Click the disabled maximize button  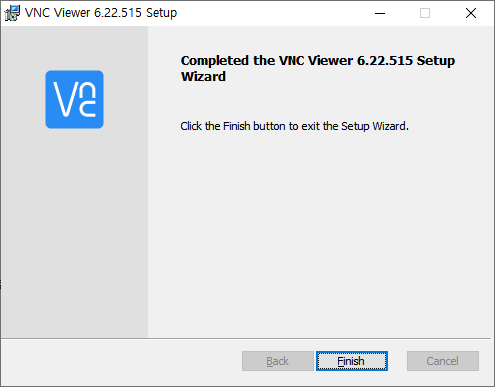coord(425,13)
